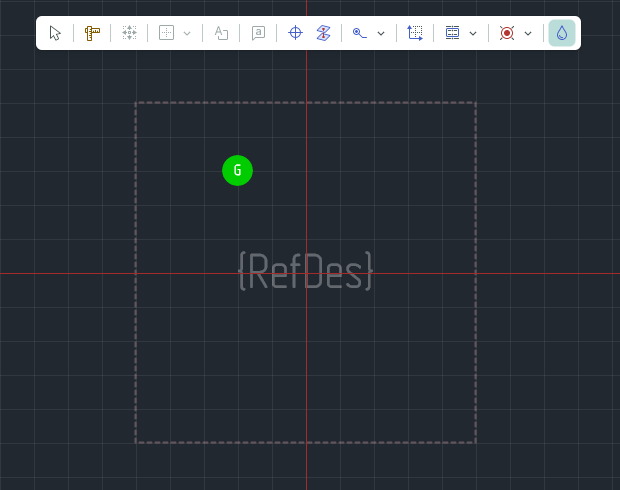Screen dimensions: 620x490
Task: Select the curved route tool
Action: pyautogui.click(x=360, y=33)
